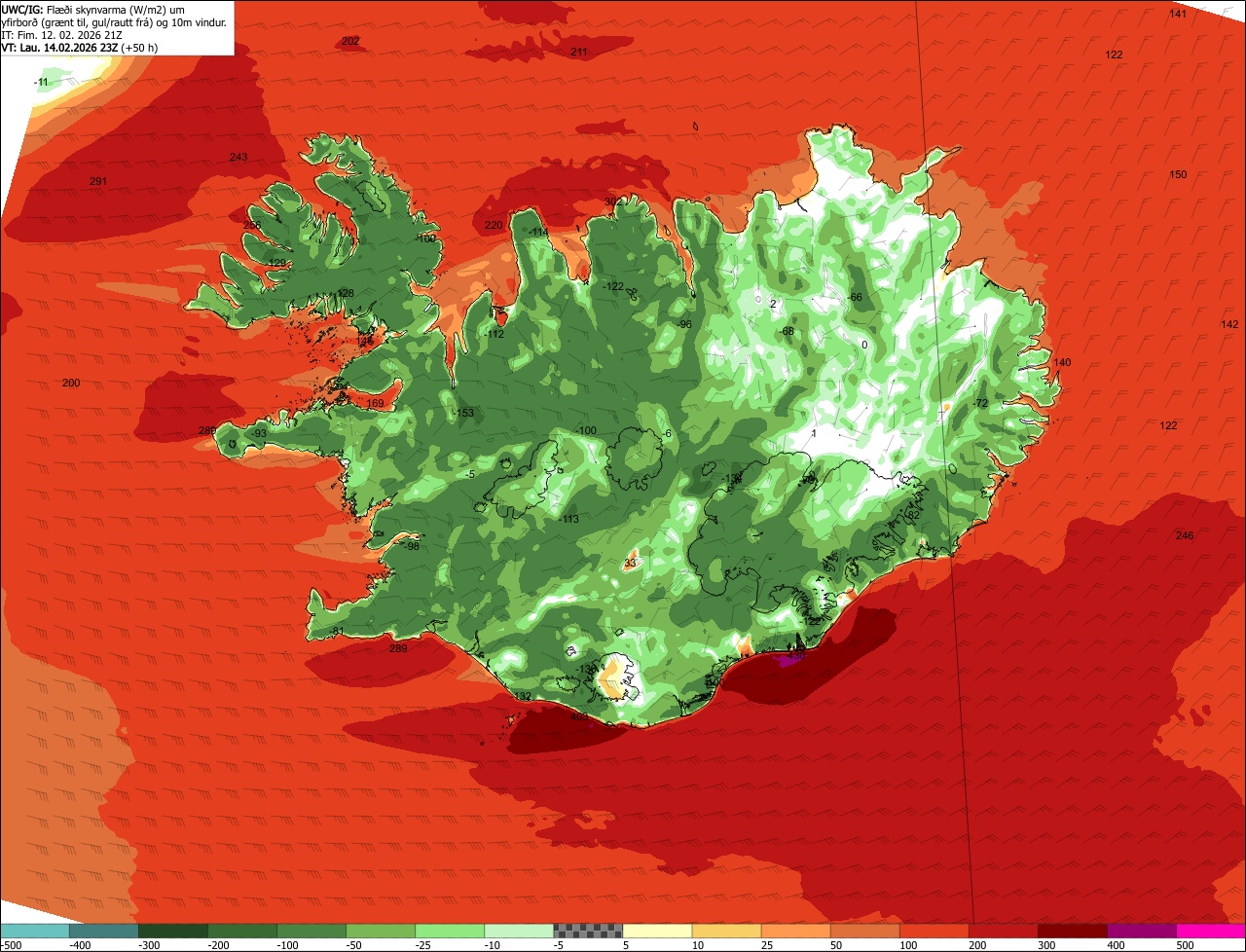
Task: Click the flux value 211
Action: 579,52
